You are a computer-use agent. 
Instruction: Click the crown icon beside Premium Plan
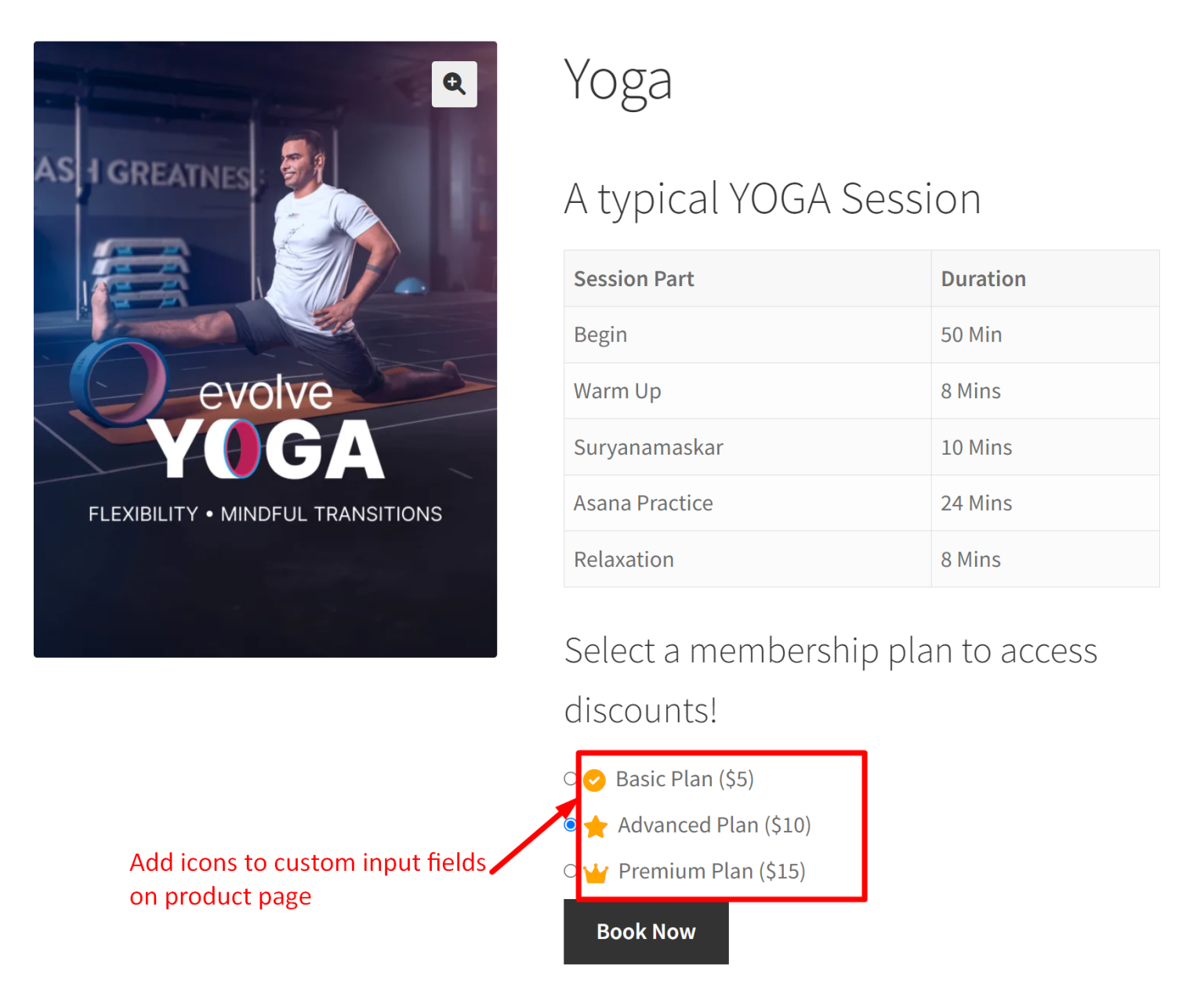[x=597, y=871]
